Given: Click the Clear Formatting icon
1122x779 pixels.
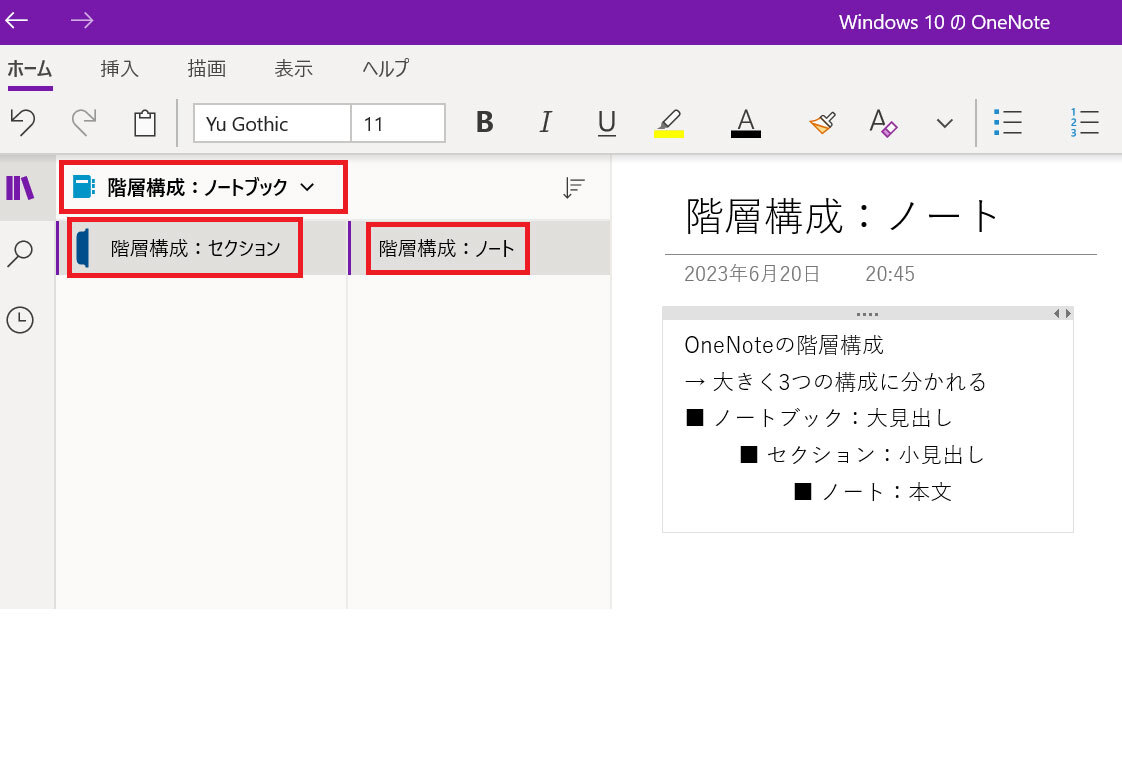Looking at the screenshot, I should [883, 123].
